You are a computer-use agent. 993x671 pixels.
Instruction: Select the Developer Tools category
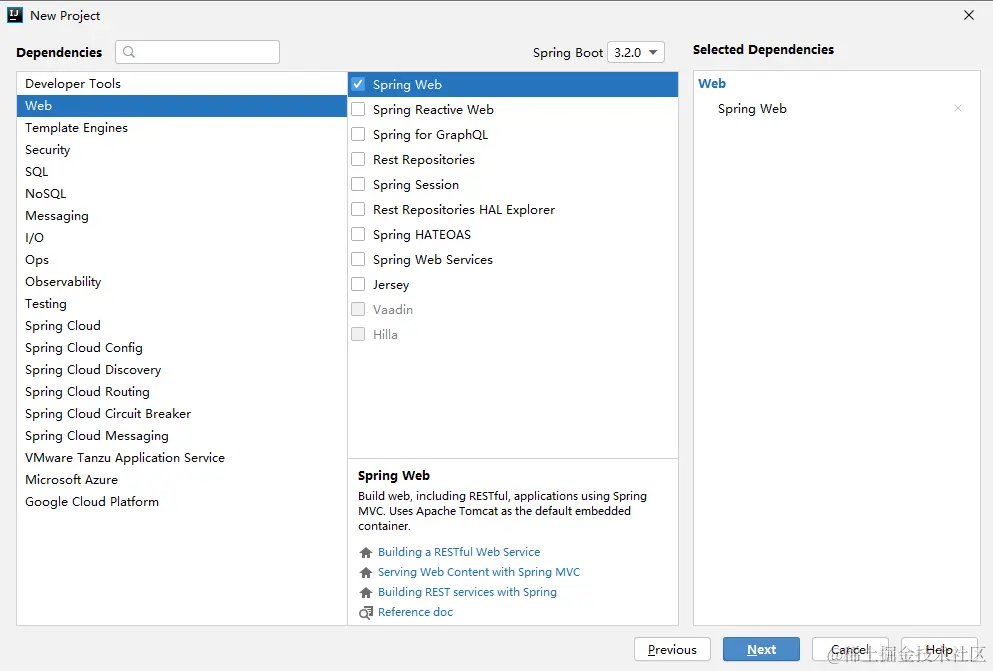(182, 84)
